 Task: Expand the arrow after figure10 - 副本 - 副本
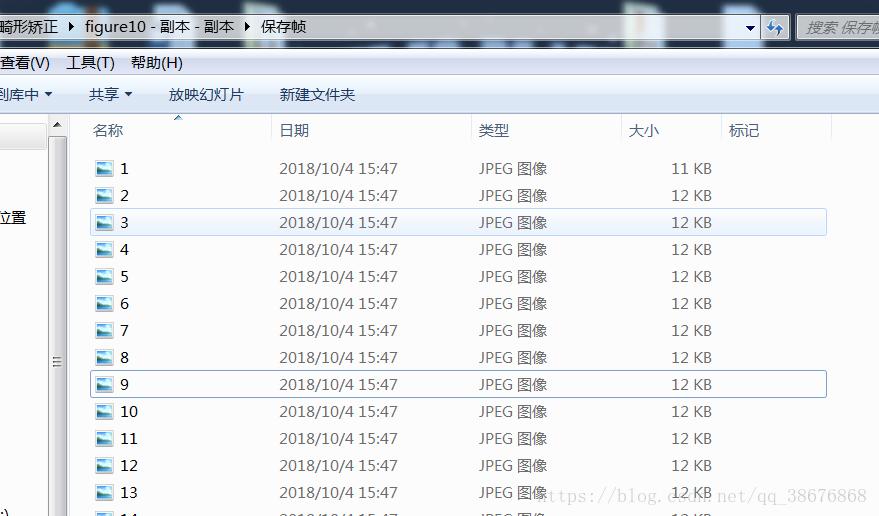247,26
